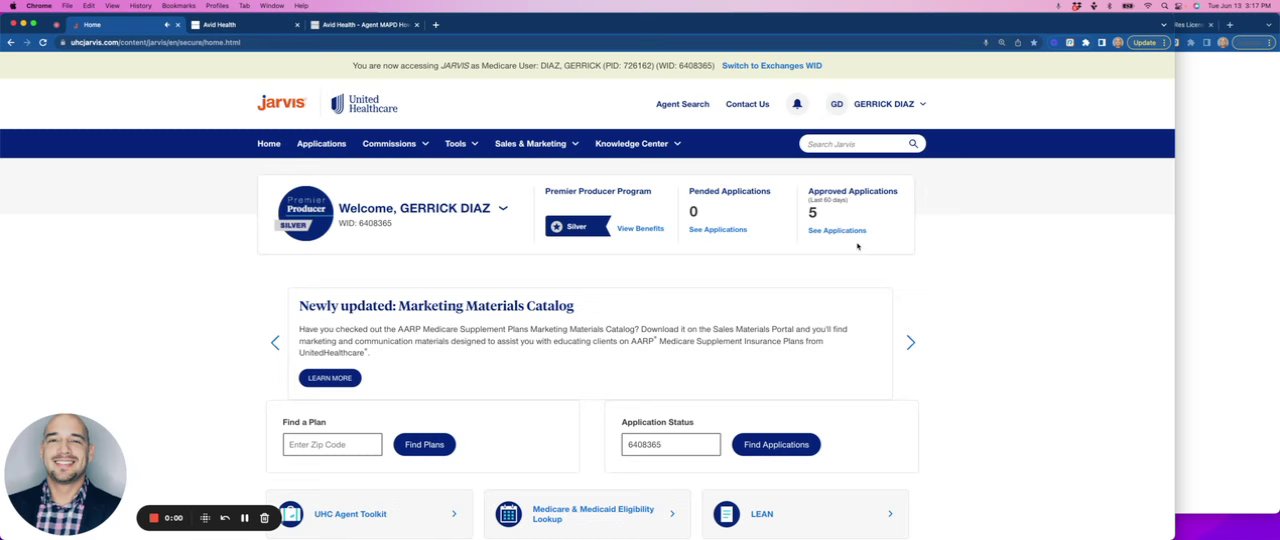
Task: Click the Contact Us link
Action: click(747, 104)
